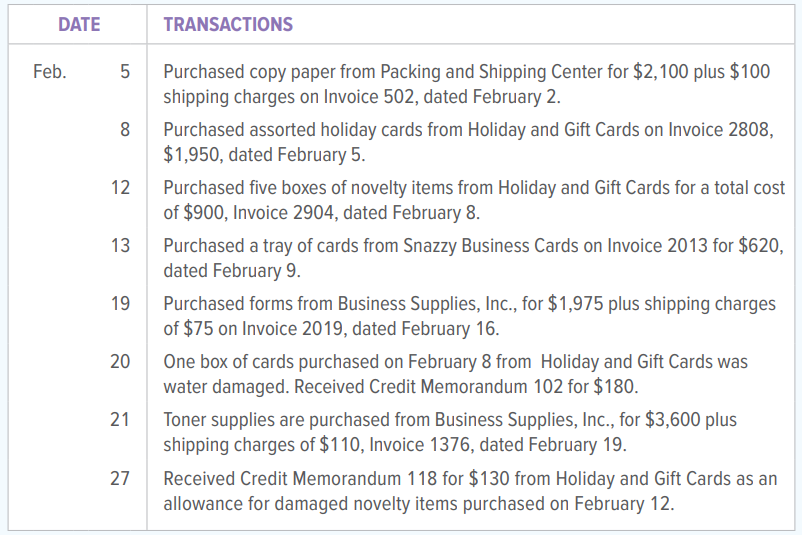This screenshot has width=802, height=535.
Task: Click date 8 in the date column
Action: click(x=125, y=129)
